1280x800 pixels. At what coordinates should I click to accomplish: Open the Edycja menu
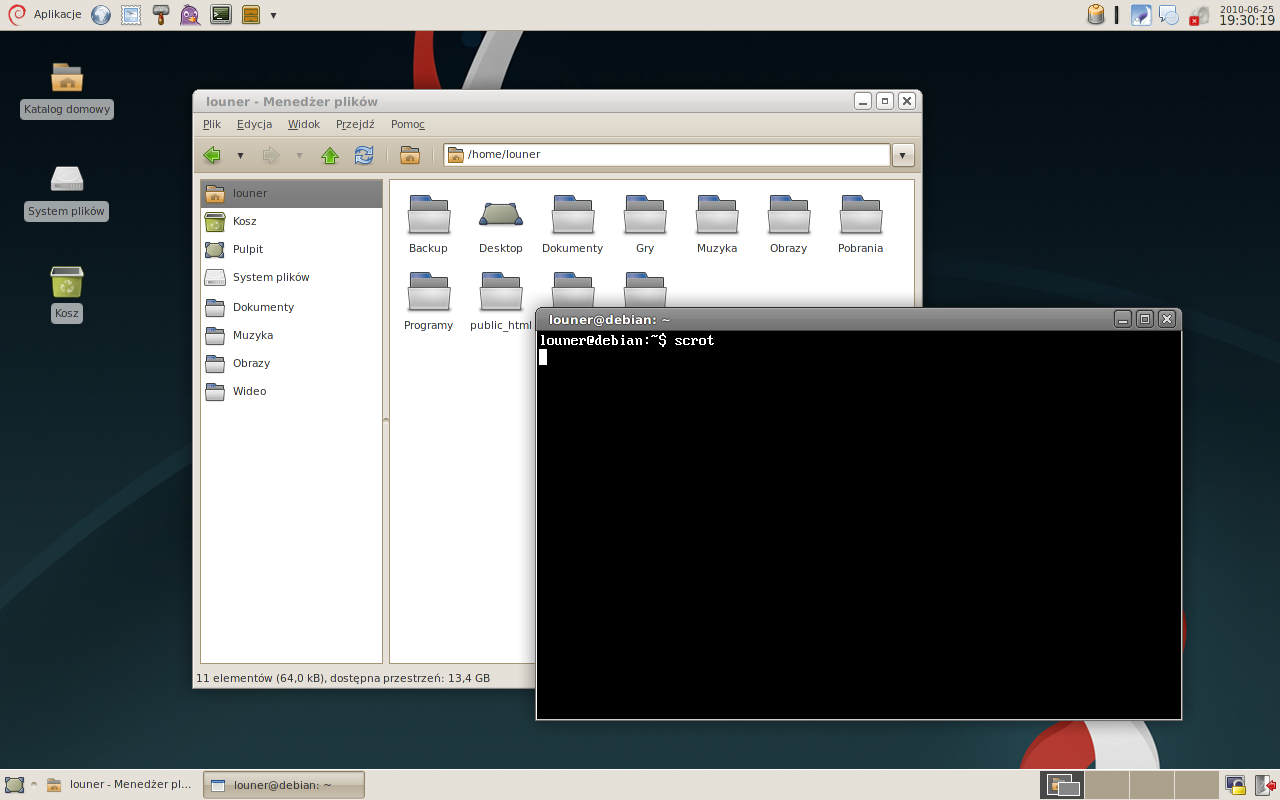click(x=255, y=124)
